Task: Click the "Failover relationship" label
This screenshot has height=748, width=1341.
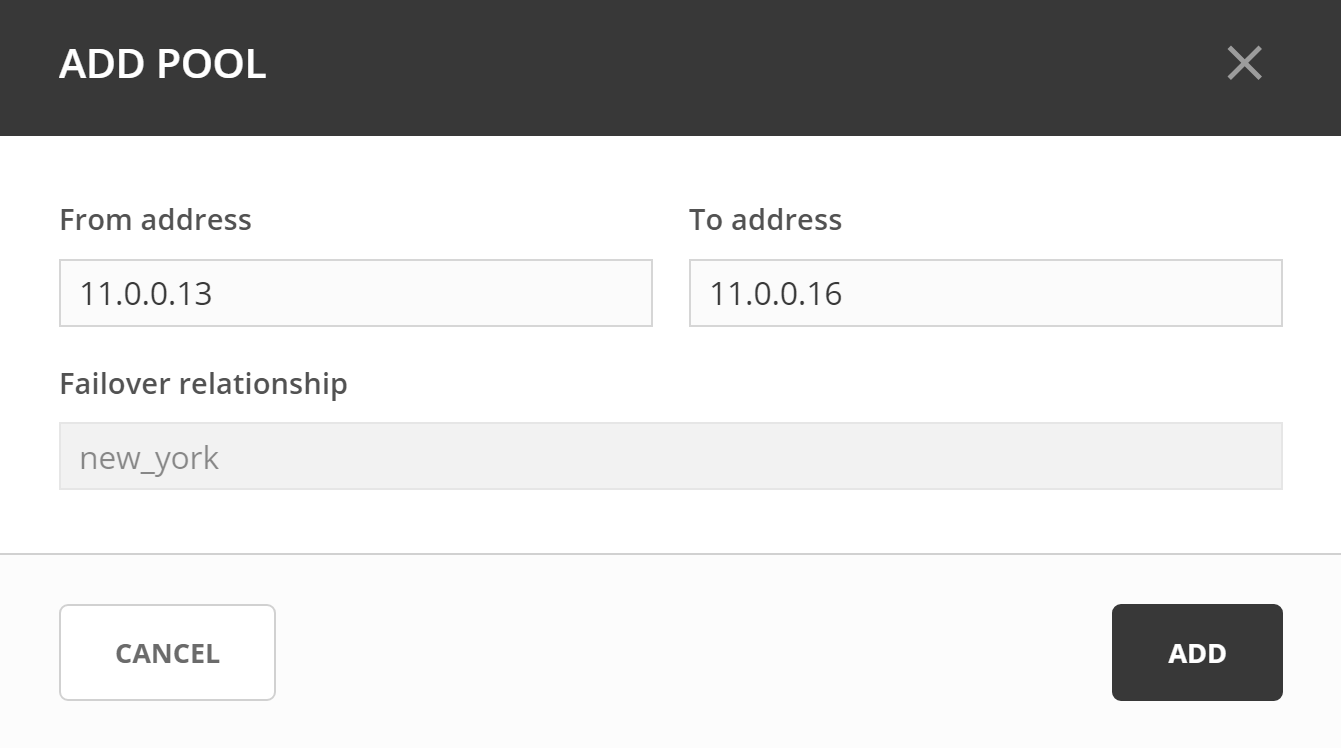Action: (x=203, y=384)
